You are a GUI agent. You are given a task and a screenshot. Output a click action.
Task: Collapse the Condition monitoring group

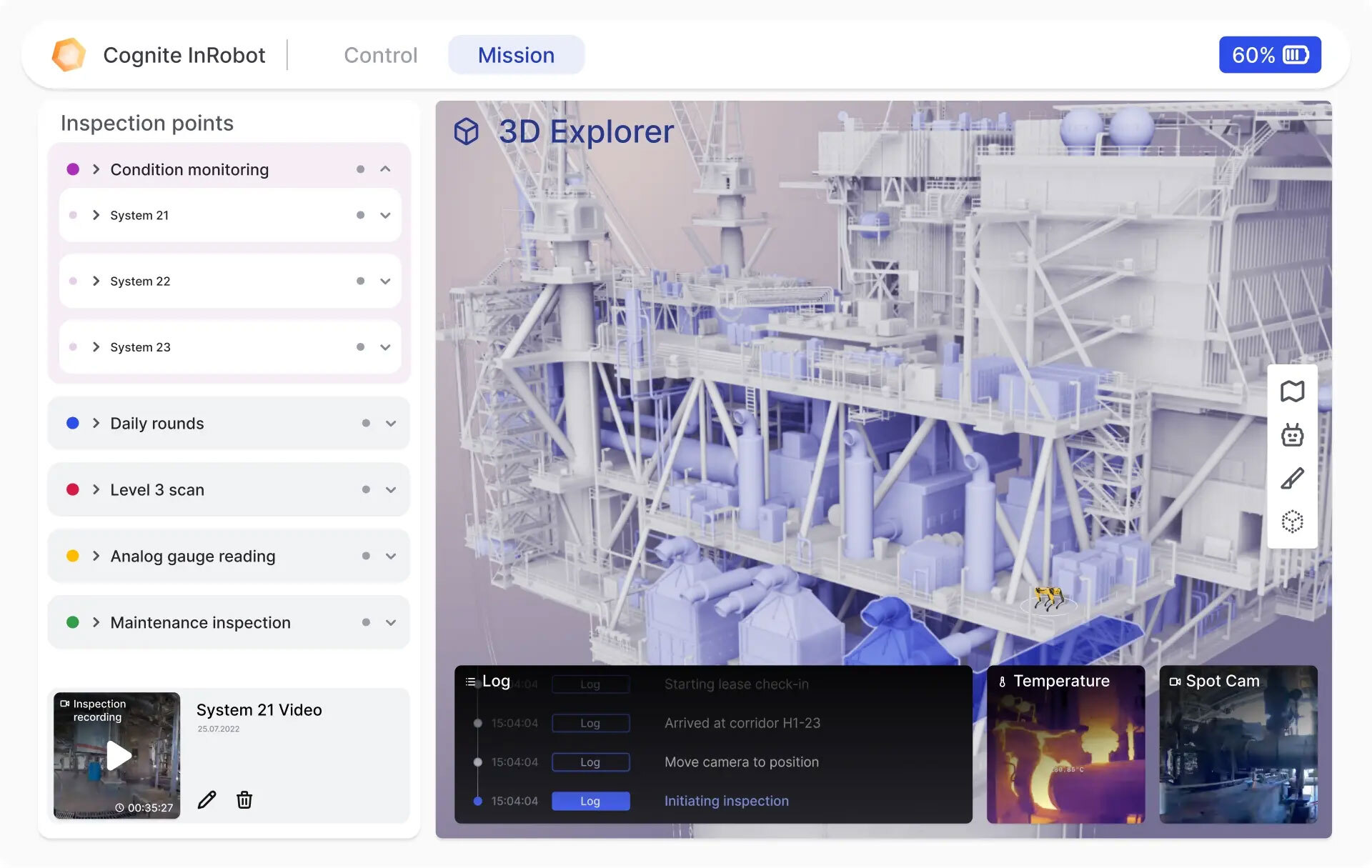tap(386, 169)
